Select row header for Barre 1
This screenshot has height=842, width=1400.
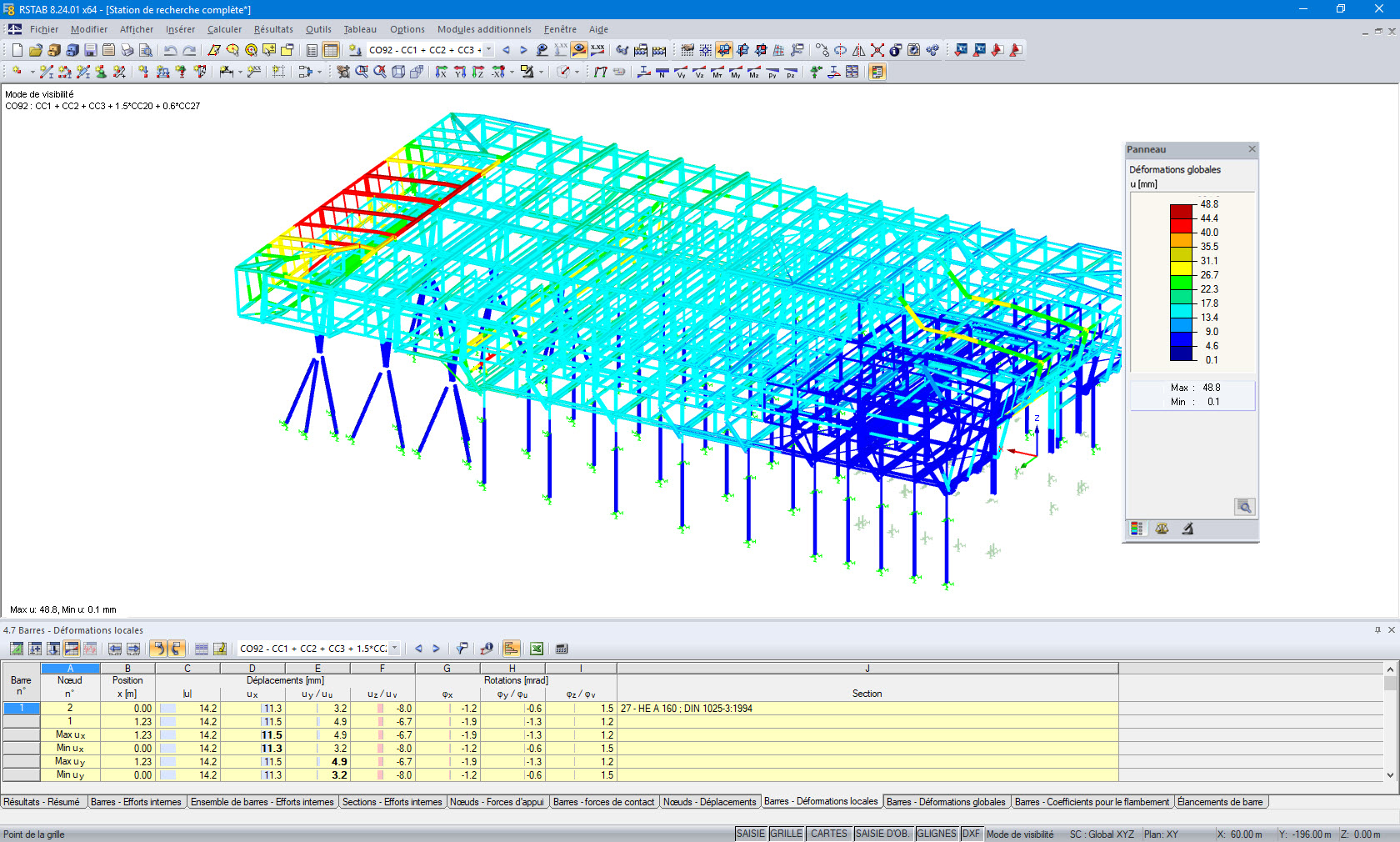pyautogui.click(x=22, y=709)
